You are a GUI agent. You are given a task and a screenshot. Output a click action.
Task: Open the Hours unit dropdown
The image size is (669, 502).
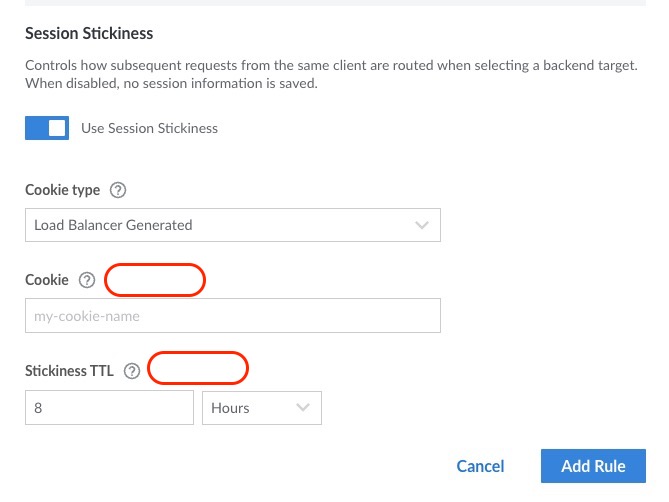(262, 408)
